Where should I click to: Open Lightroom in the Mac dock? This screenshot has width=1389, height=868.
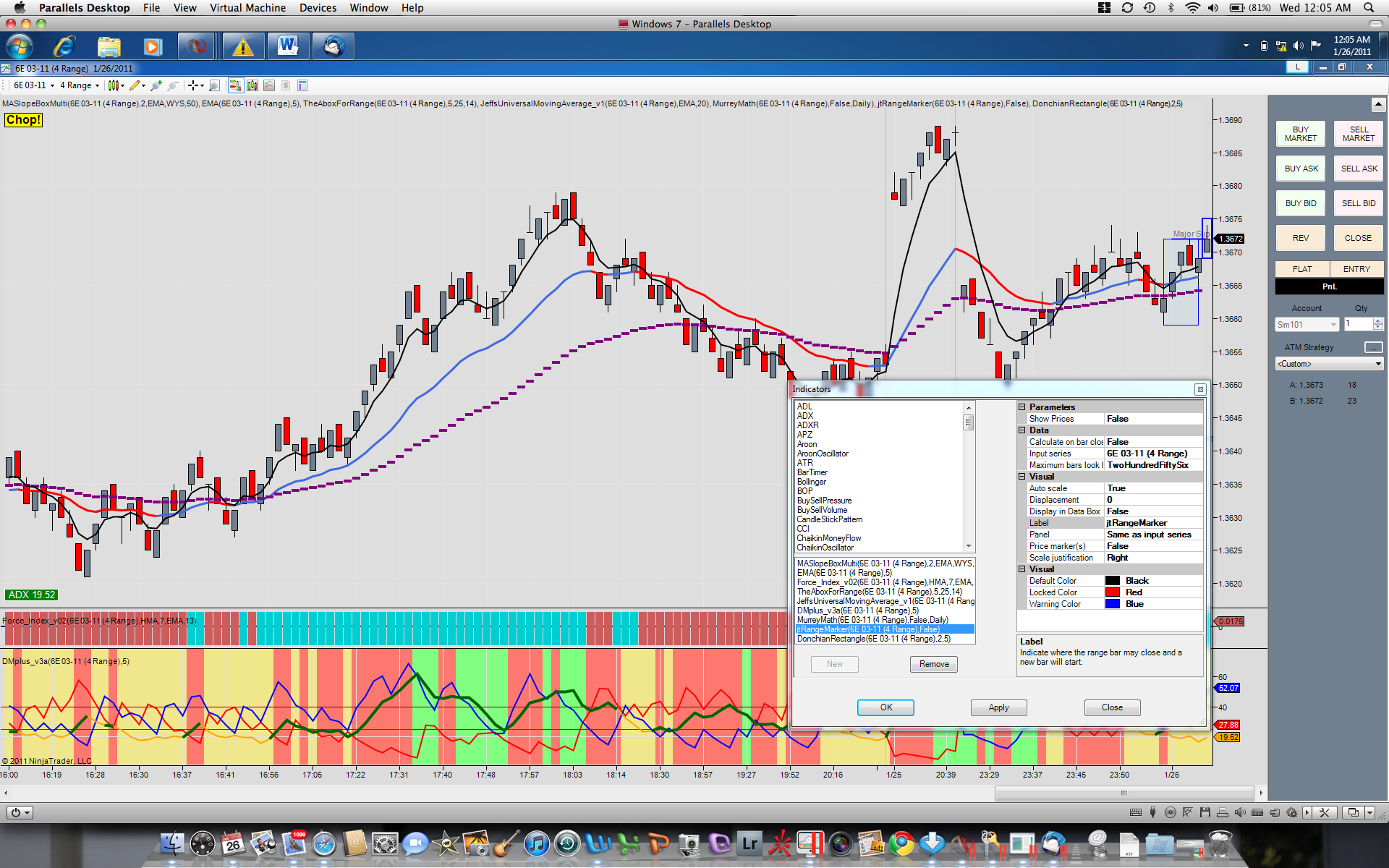coord(749,843)
